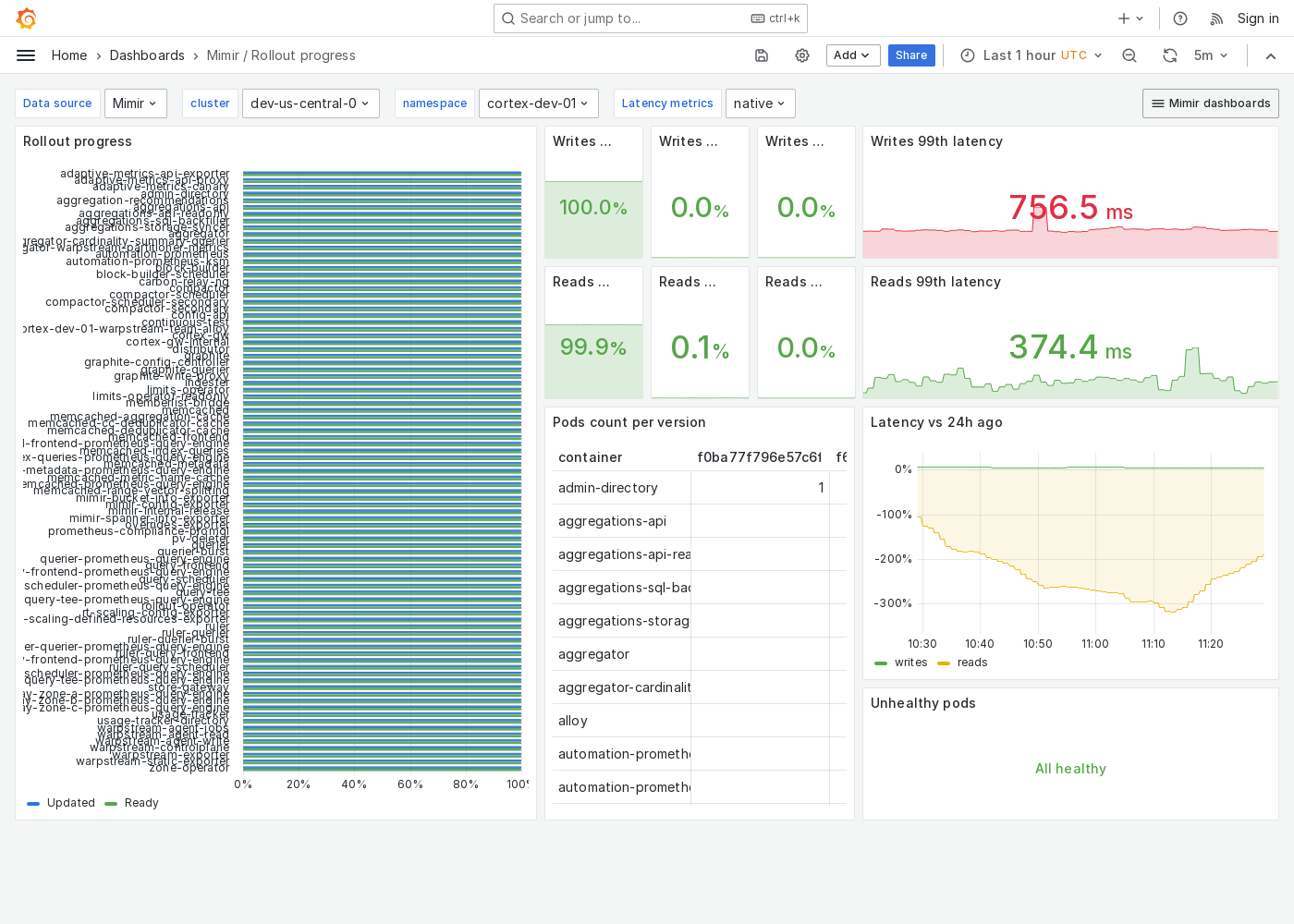This screenshot has height=924, width=1294.
Task: Click the Latency metrics variable label
Action: pos(667,103)
